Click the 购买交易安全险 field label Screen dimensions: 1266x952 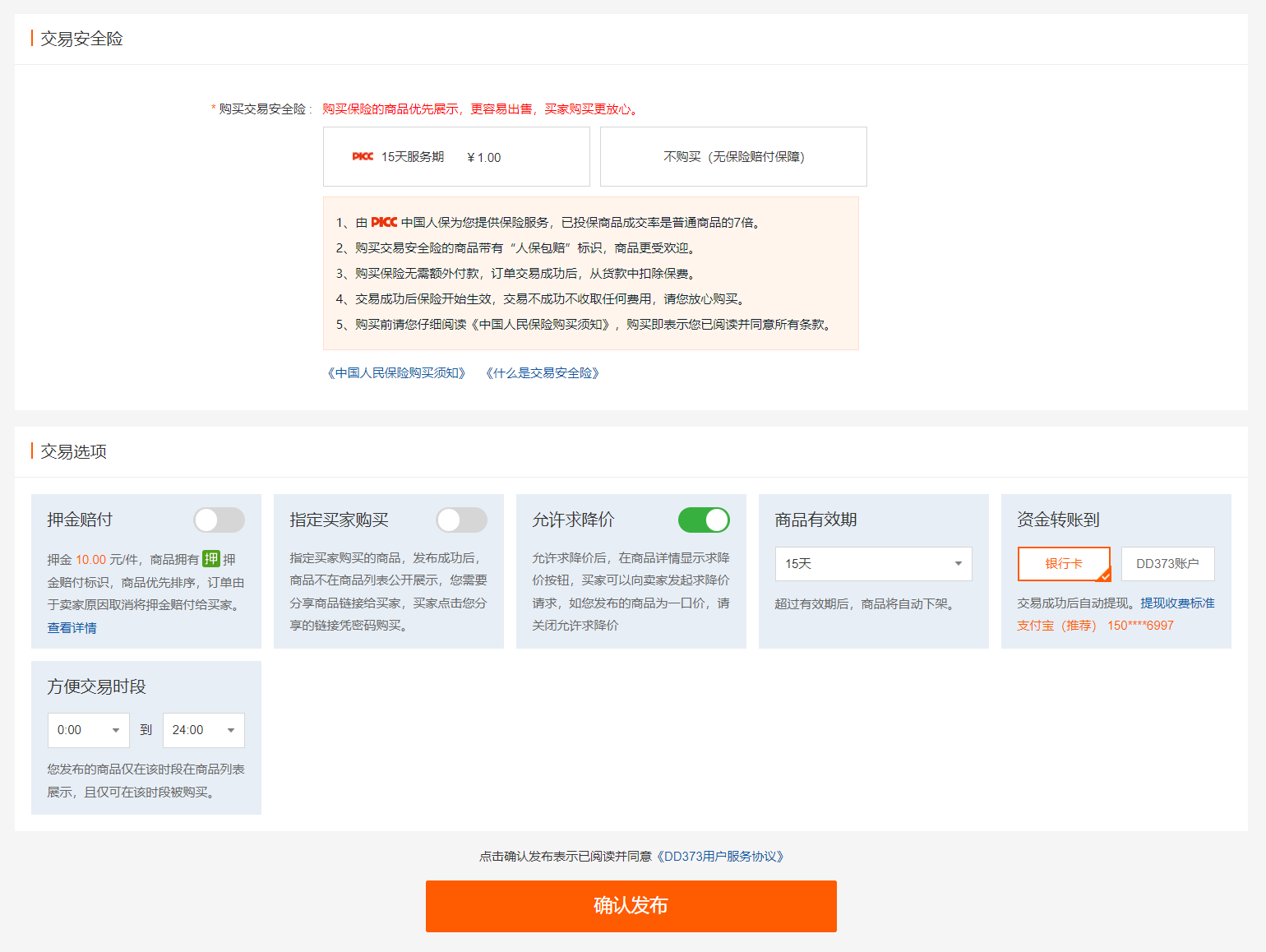coord(261,109)
